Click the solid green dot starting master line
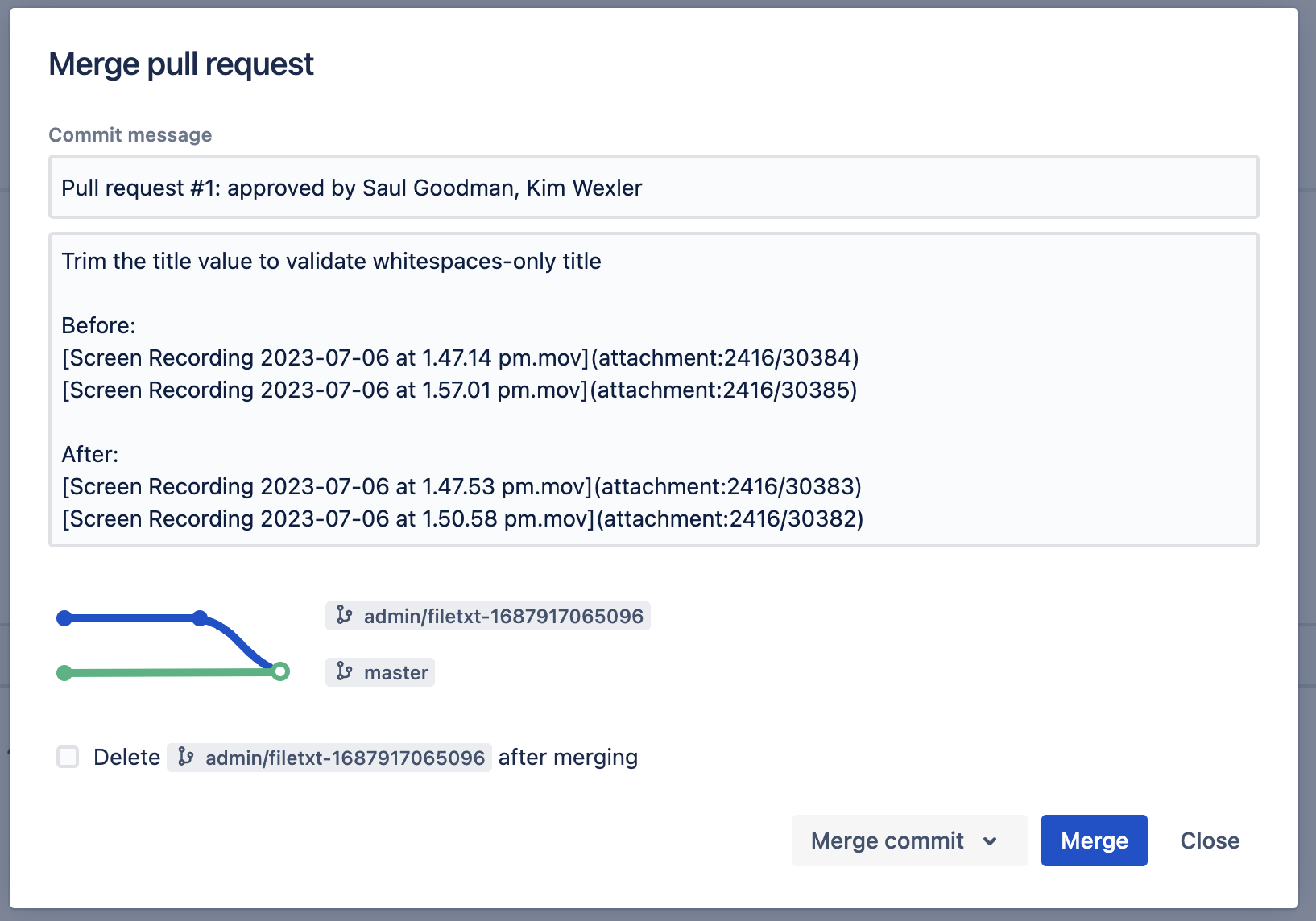Viewport: 1316px width, 921px height. pos(64,673)
